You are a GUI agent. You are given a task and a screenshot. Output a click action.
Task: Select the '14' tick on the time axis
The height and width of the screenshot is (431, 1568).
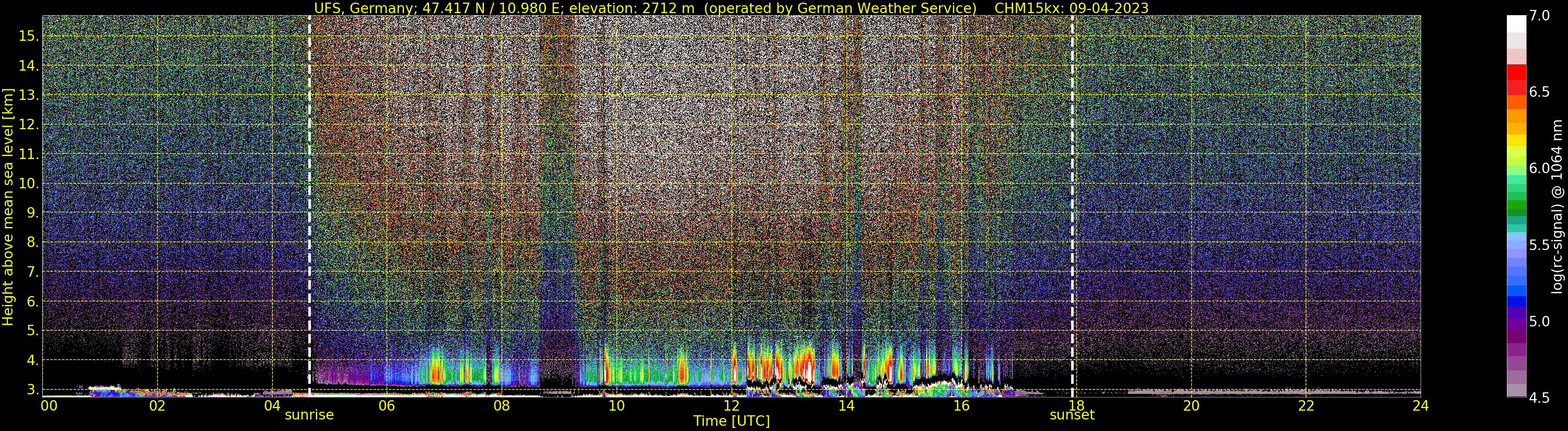click(846, 405)
